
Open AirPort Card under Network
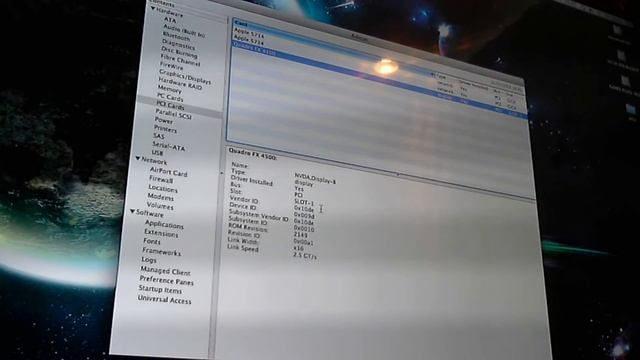[x=168, y=171]
